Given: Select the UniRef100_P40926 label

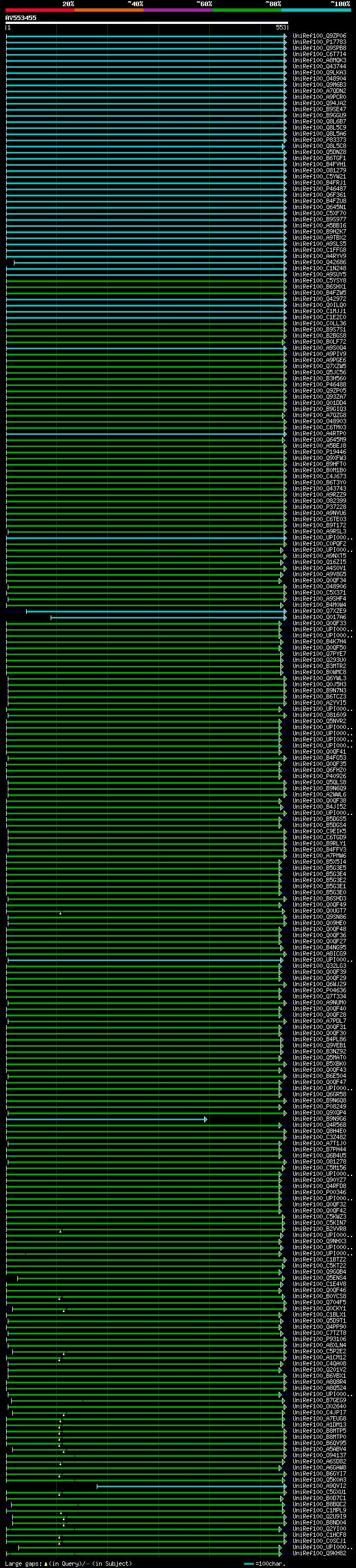Looking at the screenshot, I should [319, 776].
